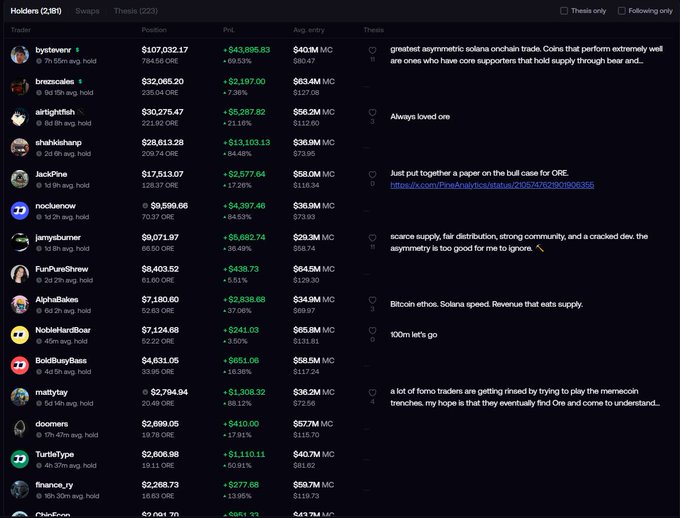This screenshot has width=680, height=518.
Task: Like jamysburner's thesis via heart icon
Action: tap(372, 238)
